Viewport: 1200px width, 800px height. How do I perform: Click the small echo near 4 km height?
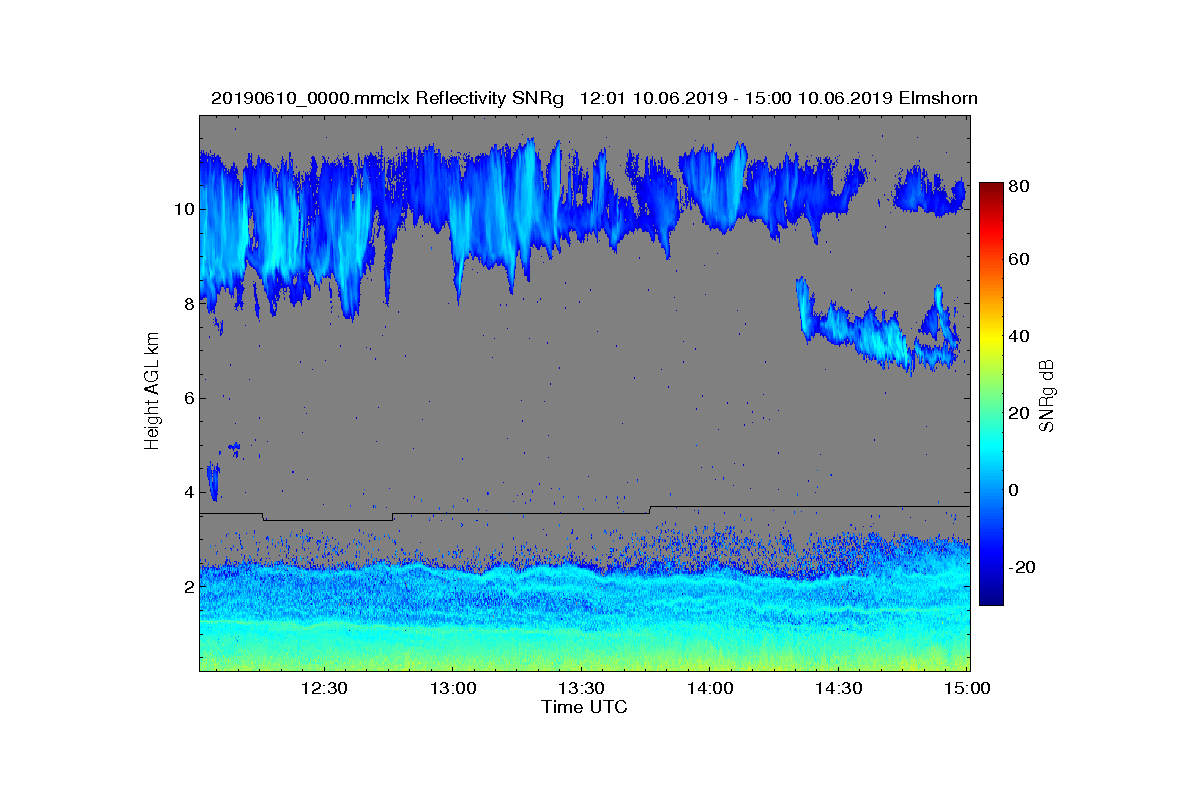point(213,481)
